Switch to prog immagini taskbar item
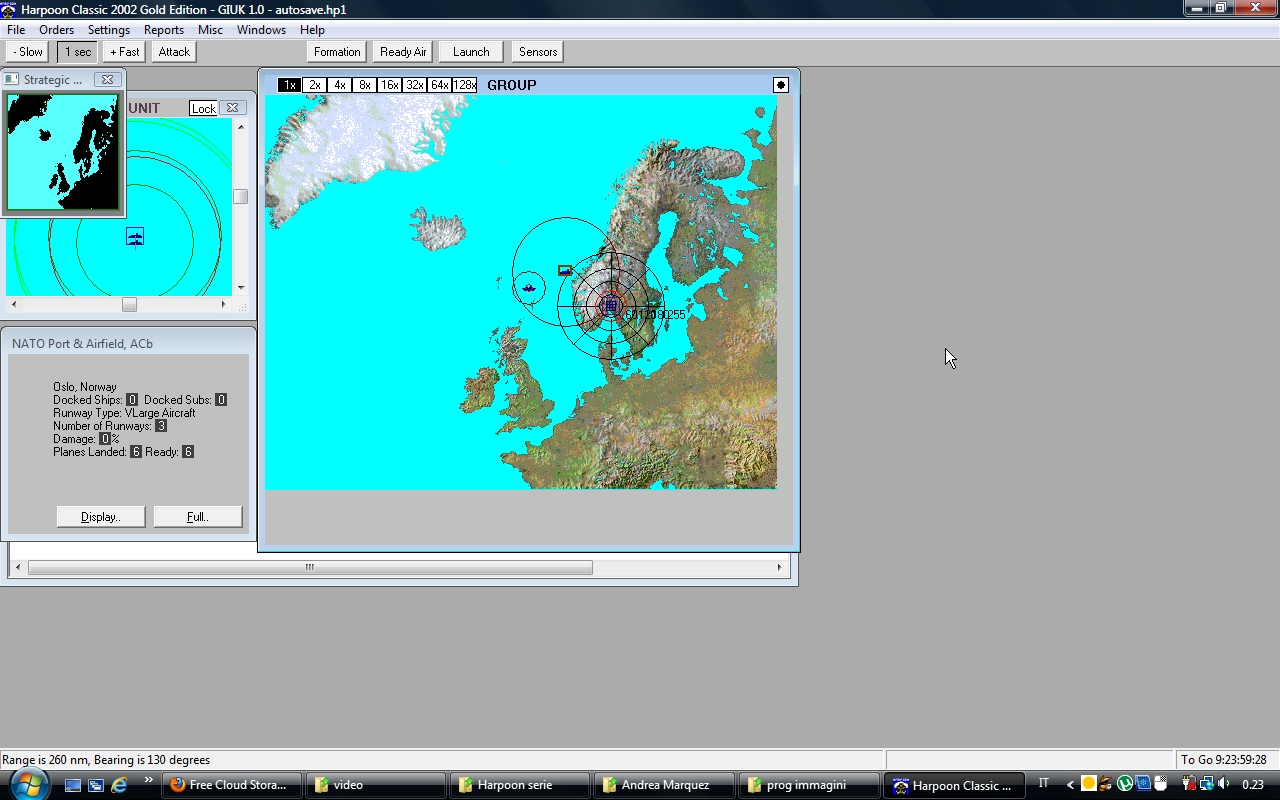 [807, 785]
